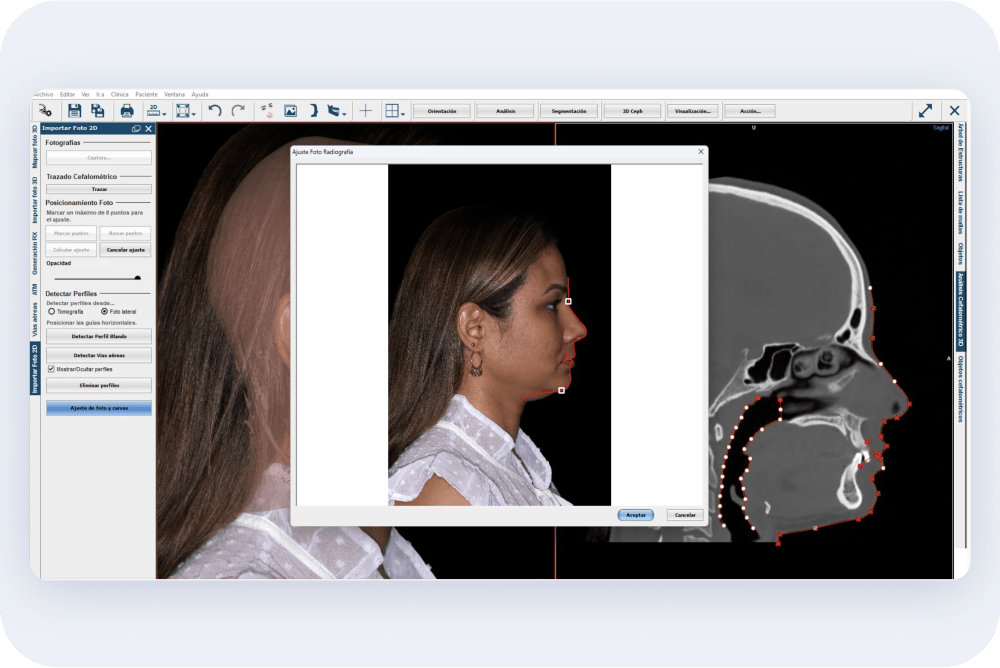The height and width of the screenshot is (668, 1000).
Task: Open the Ver menu
Action: (85, 94)
